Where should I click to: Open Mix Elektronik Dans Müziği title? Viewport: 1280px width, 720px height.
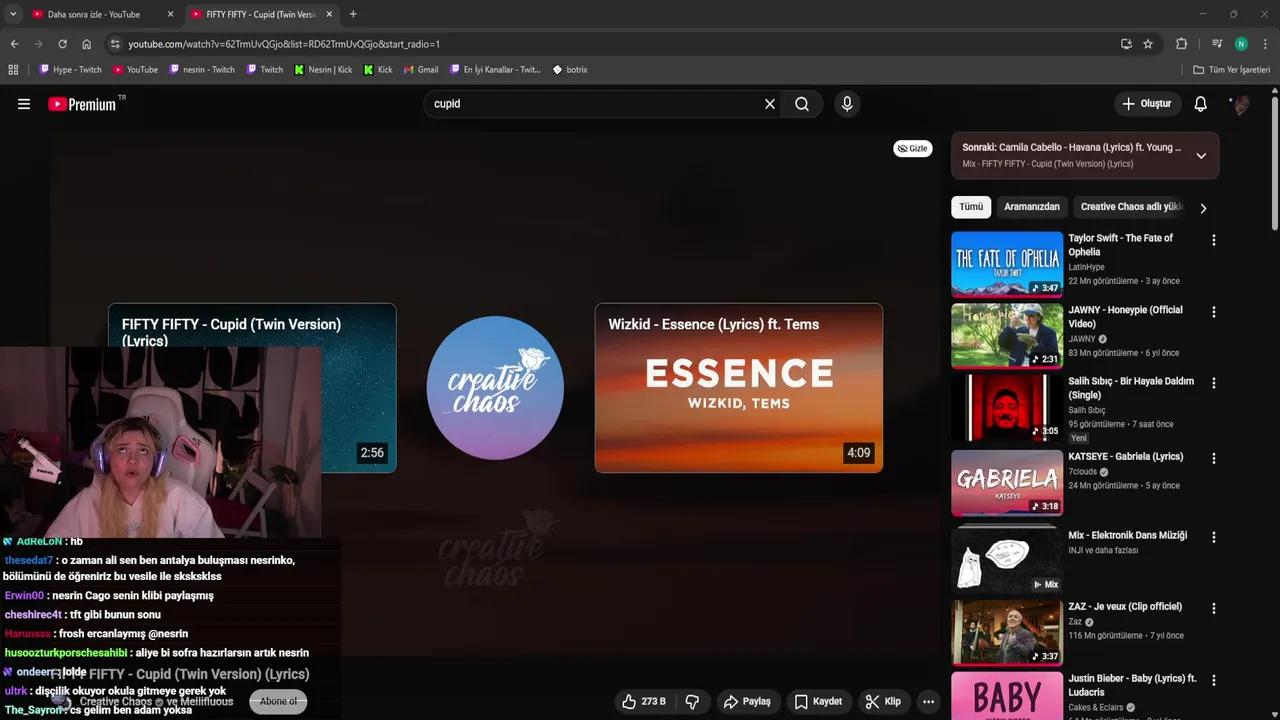coord(1127,535)
